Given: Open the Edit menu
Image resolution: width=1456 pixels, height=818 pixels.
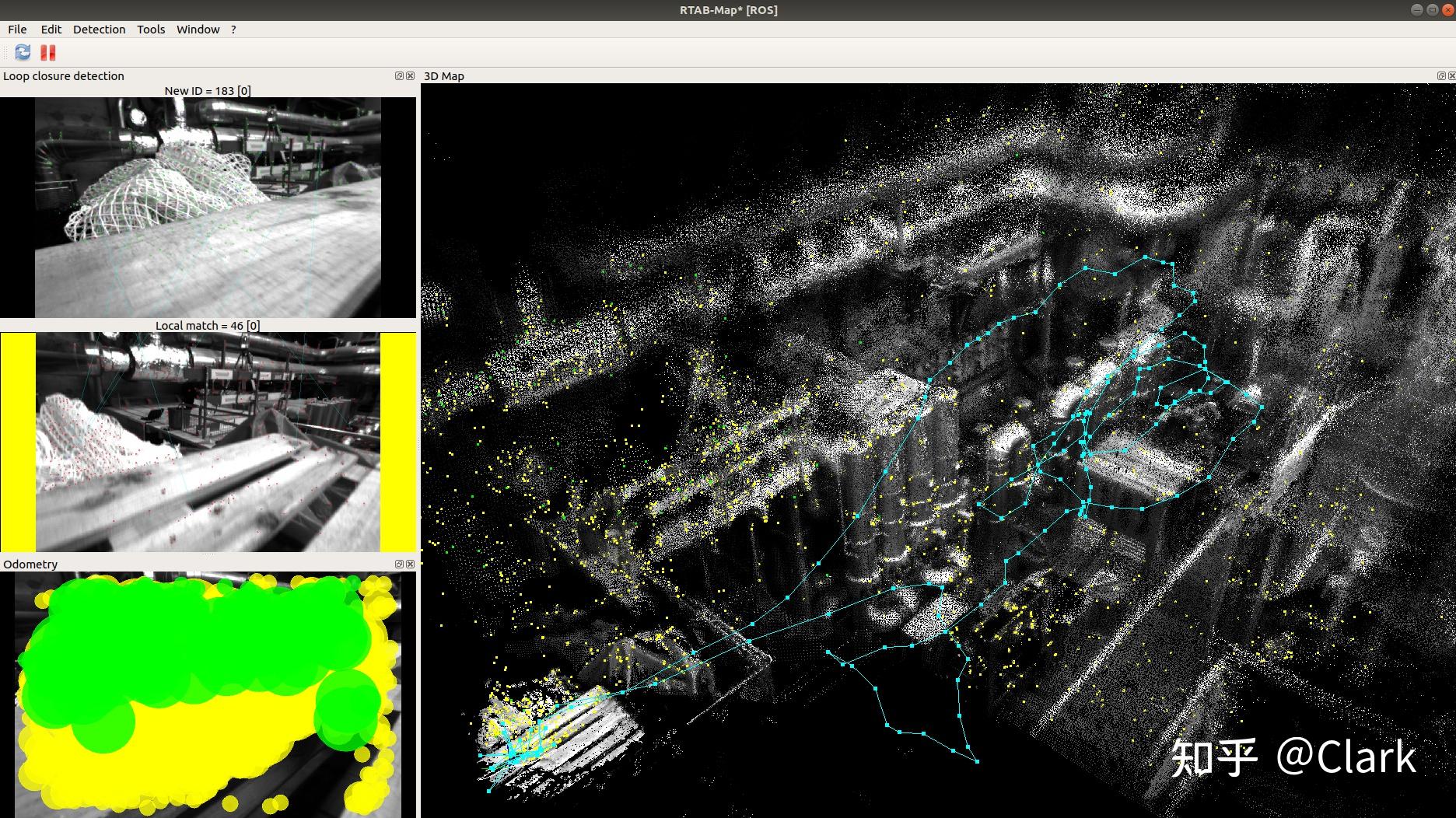Looking at the screenshot, I should click(x=51, y=29).
